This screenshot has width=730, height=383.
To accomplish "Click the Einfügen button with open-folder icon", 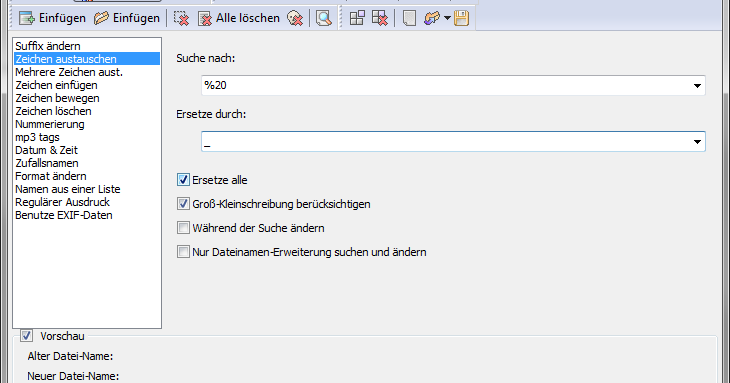I will point(127,18).
